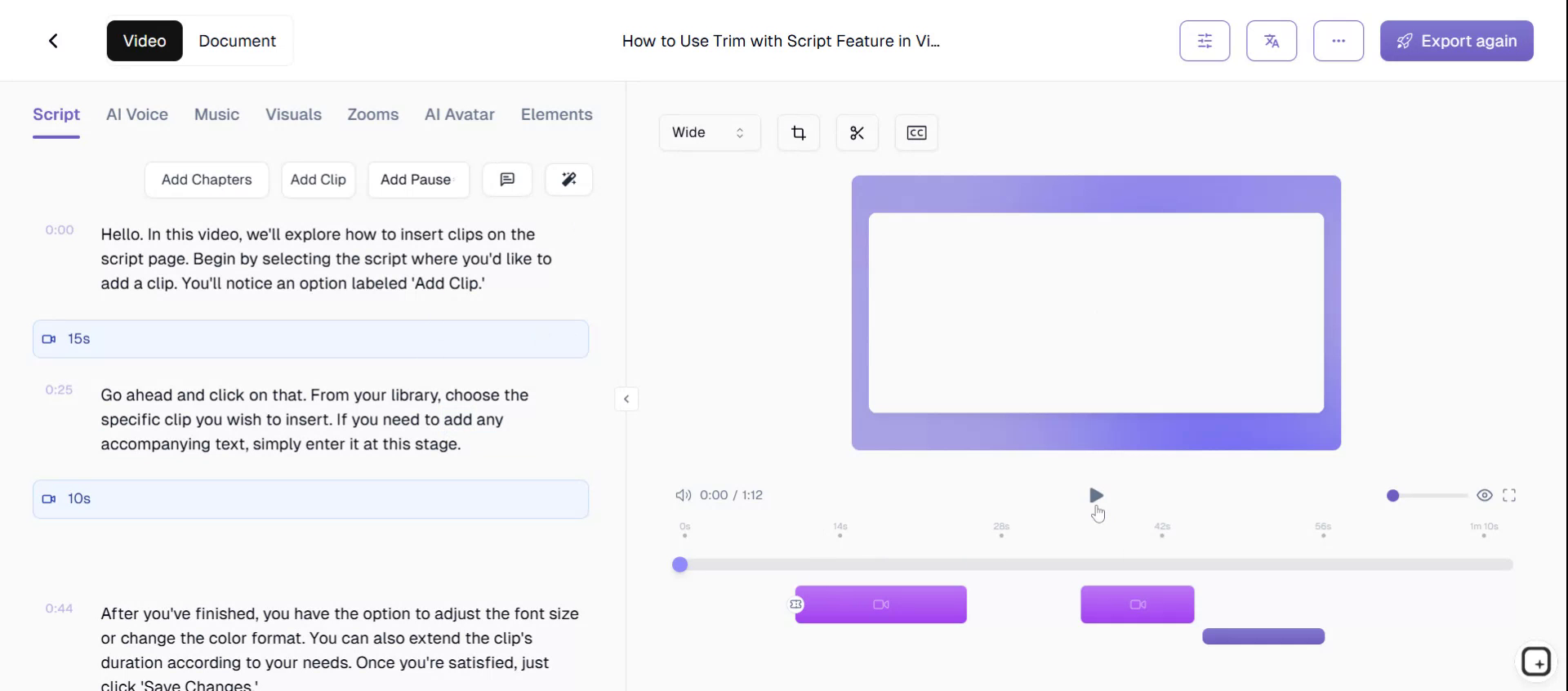Toggle the eye preview visibility icon
Image resolution: width=1568 pixels, height=691 pixels.
(1485, 495)
